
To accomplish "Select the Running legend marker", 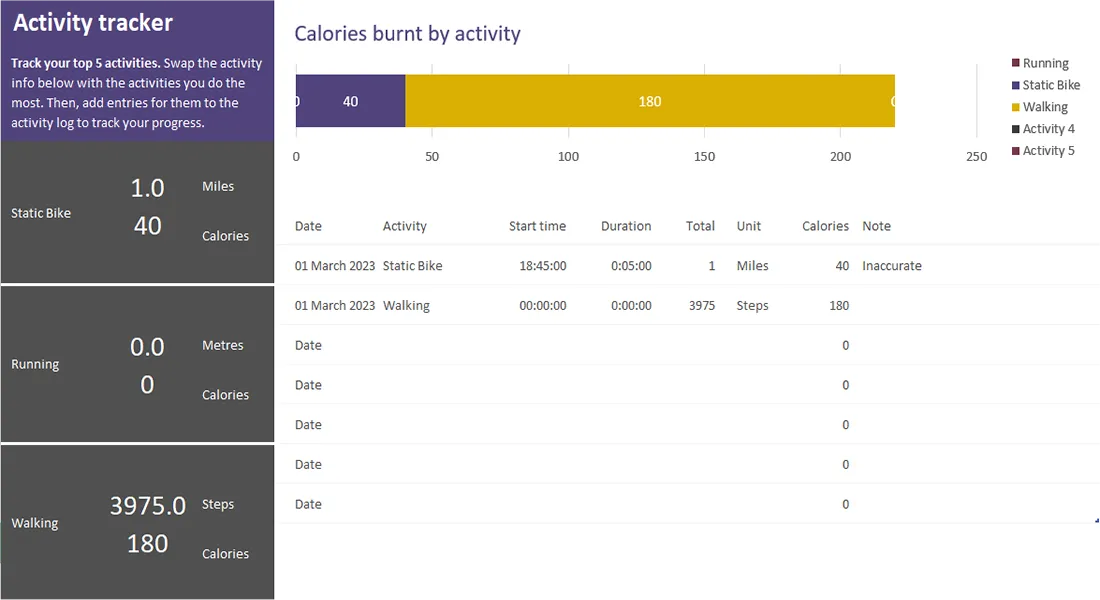I will pyautogui.click(x=1016, y=63).
